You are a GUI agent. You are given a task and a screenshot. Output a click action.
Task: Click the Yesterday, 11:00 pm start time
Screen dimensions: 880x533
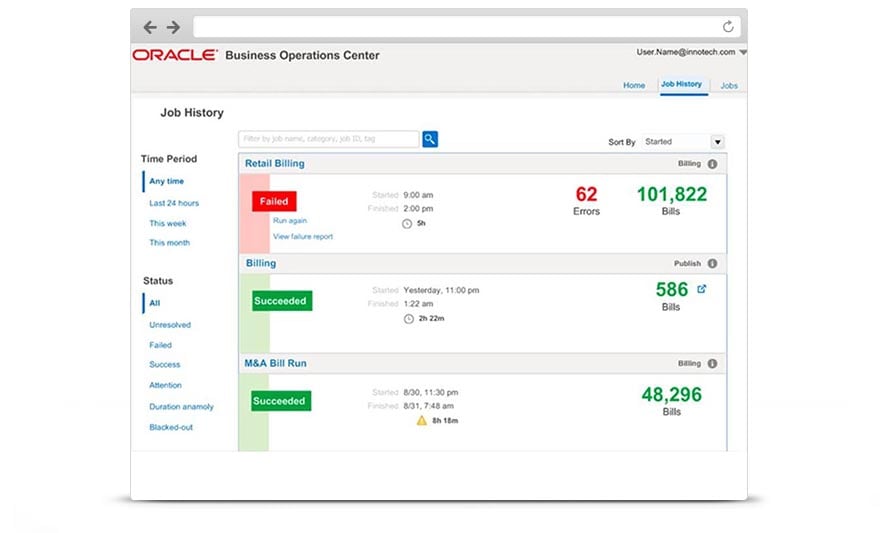click(441, 291)
